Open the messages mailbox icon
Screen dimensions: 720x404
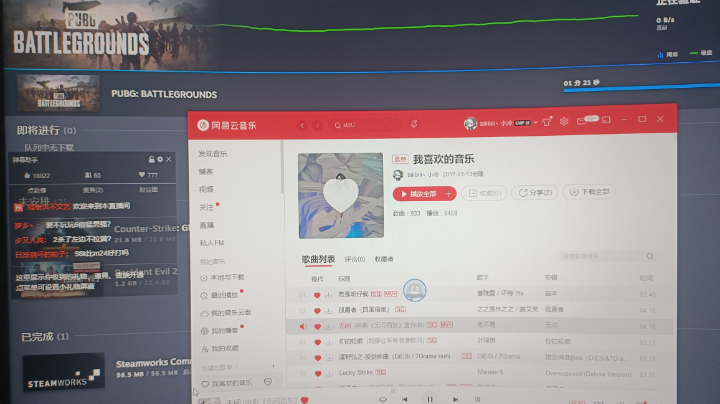tap(582, 121)
